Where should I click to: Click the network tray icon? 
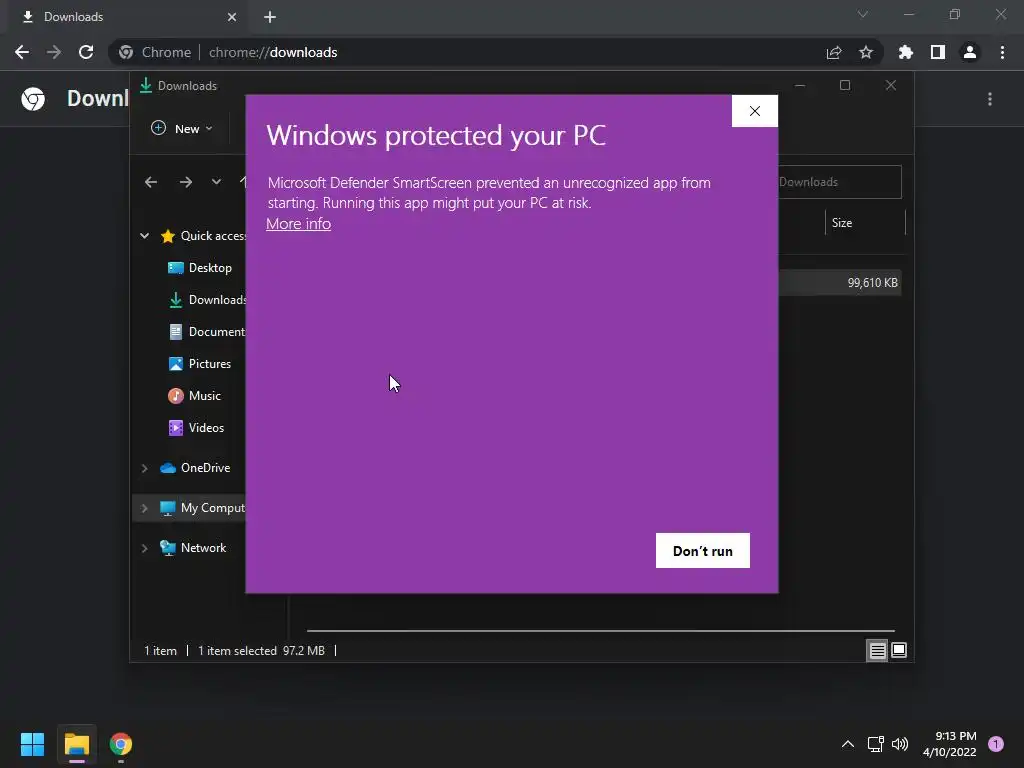[x=875, y=744]
